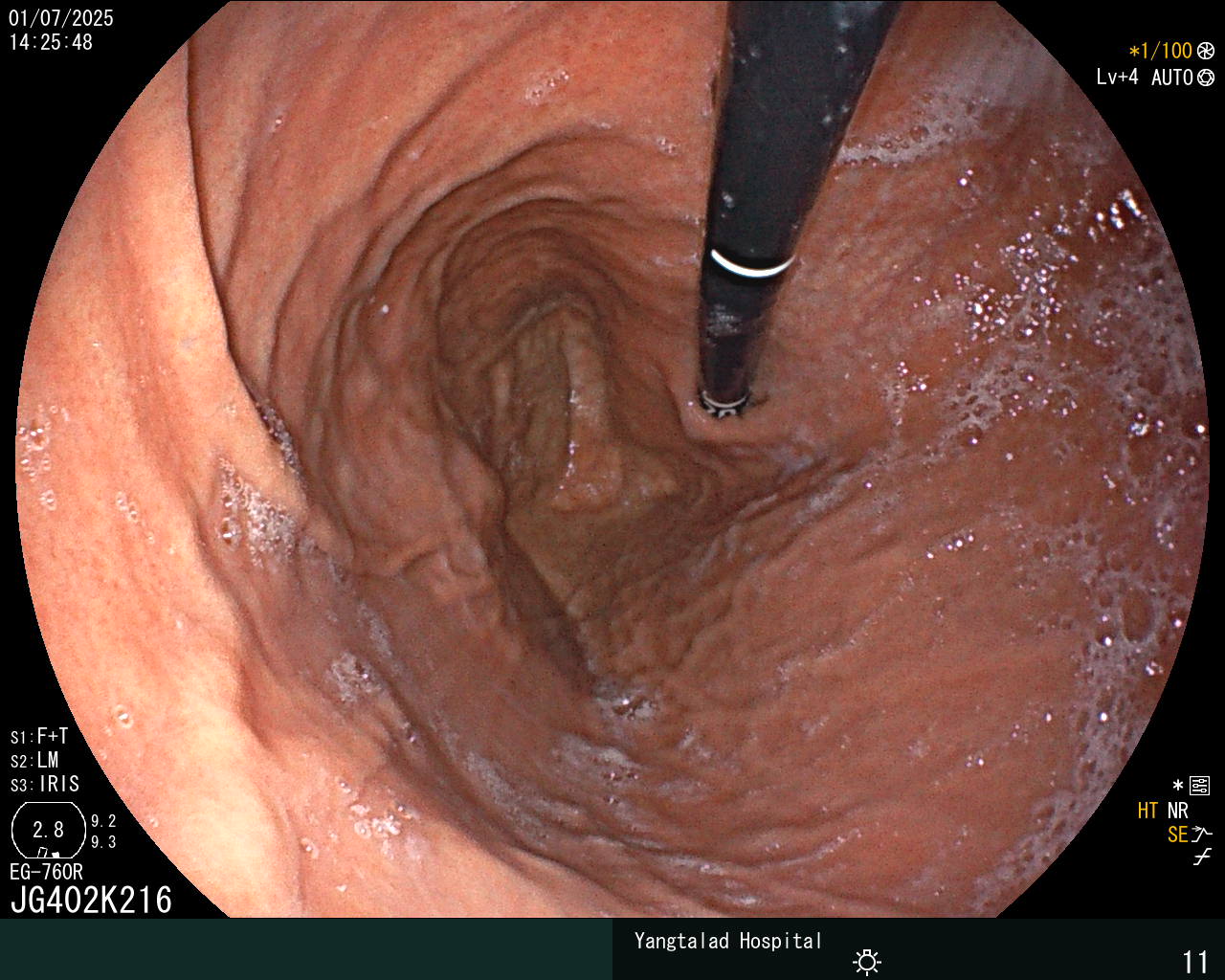The height and width of the screenshot is (980, 1225).
Task: Select the yellow HT indicator
Action: [x=1147, y=811]
